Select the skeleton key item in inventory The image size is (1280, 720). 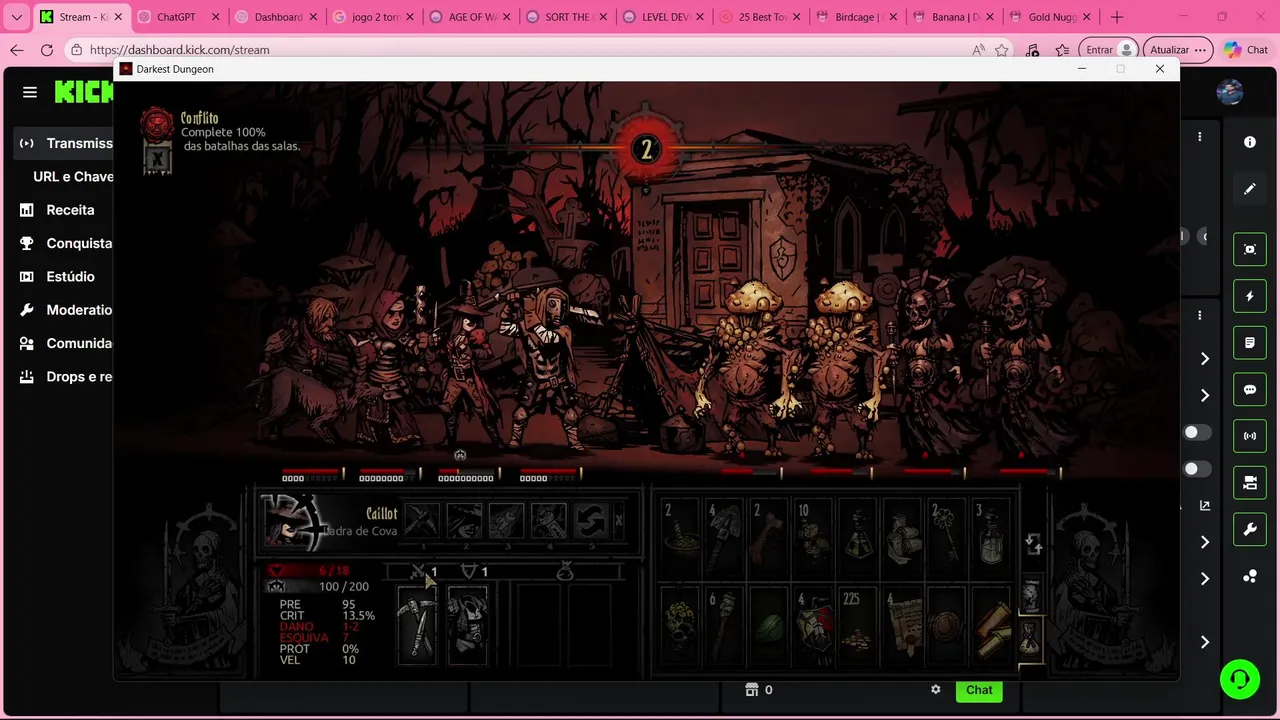point(946,538)
